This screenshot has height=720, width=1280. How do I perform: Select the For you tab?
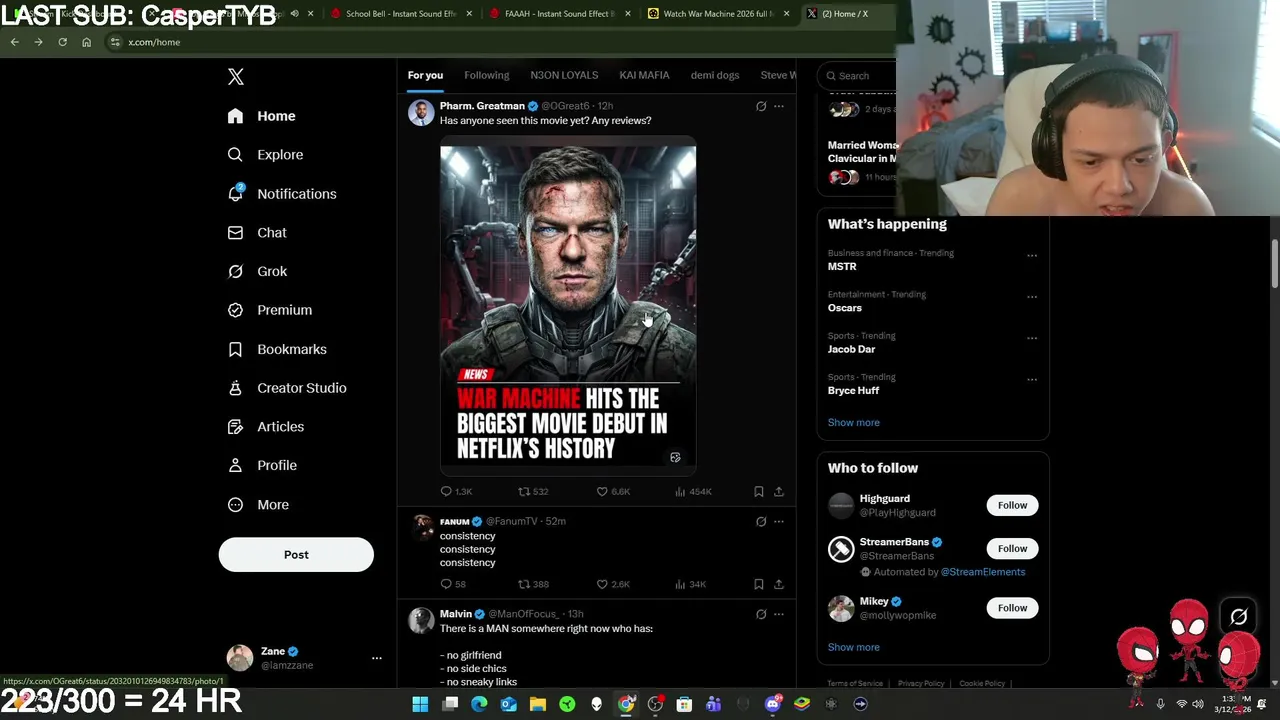[x=425, y=75]
